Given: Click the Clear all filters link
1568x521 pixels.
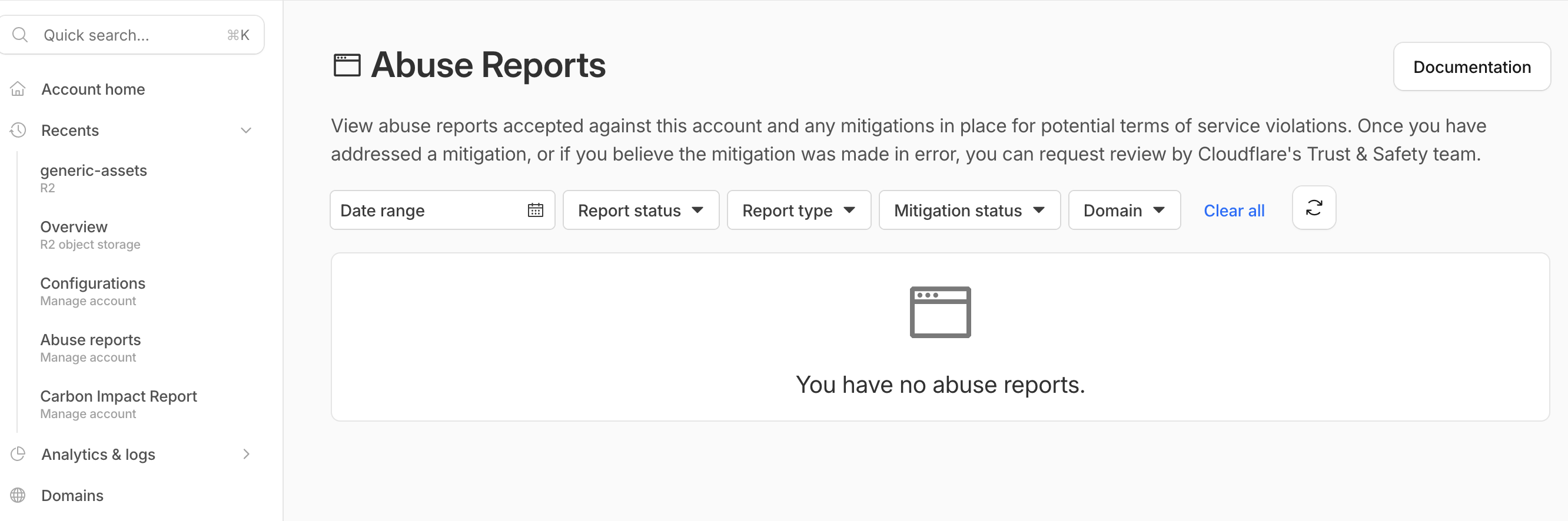Looking at the screenshot, I should coord(1234,211).
